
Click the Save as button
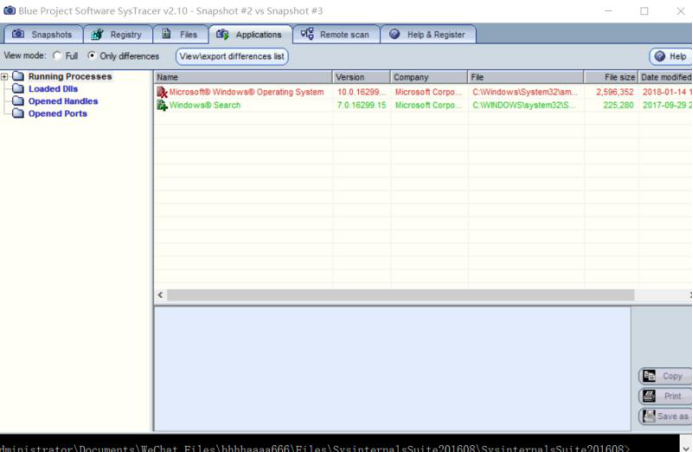coord(665,416)
